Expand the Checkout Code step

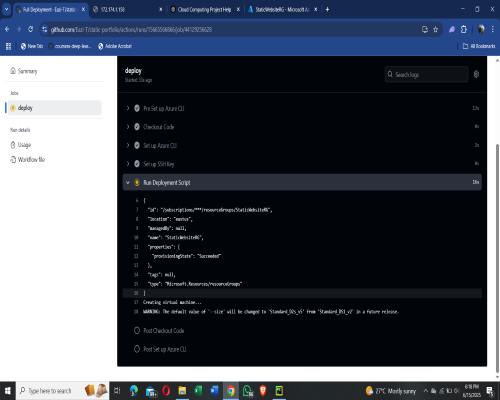click(x=302, y=127)
